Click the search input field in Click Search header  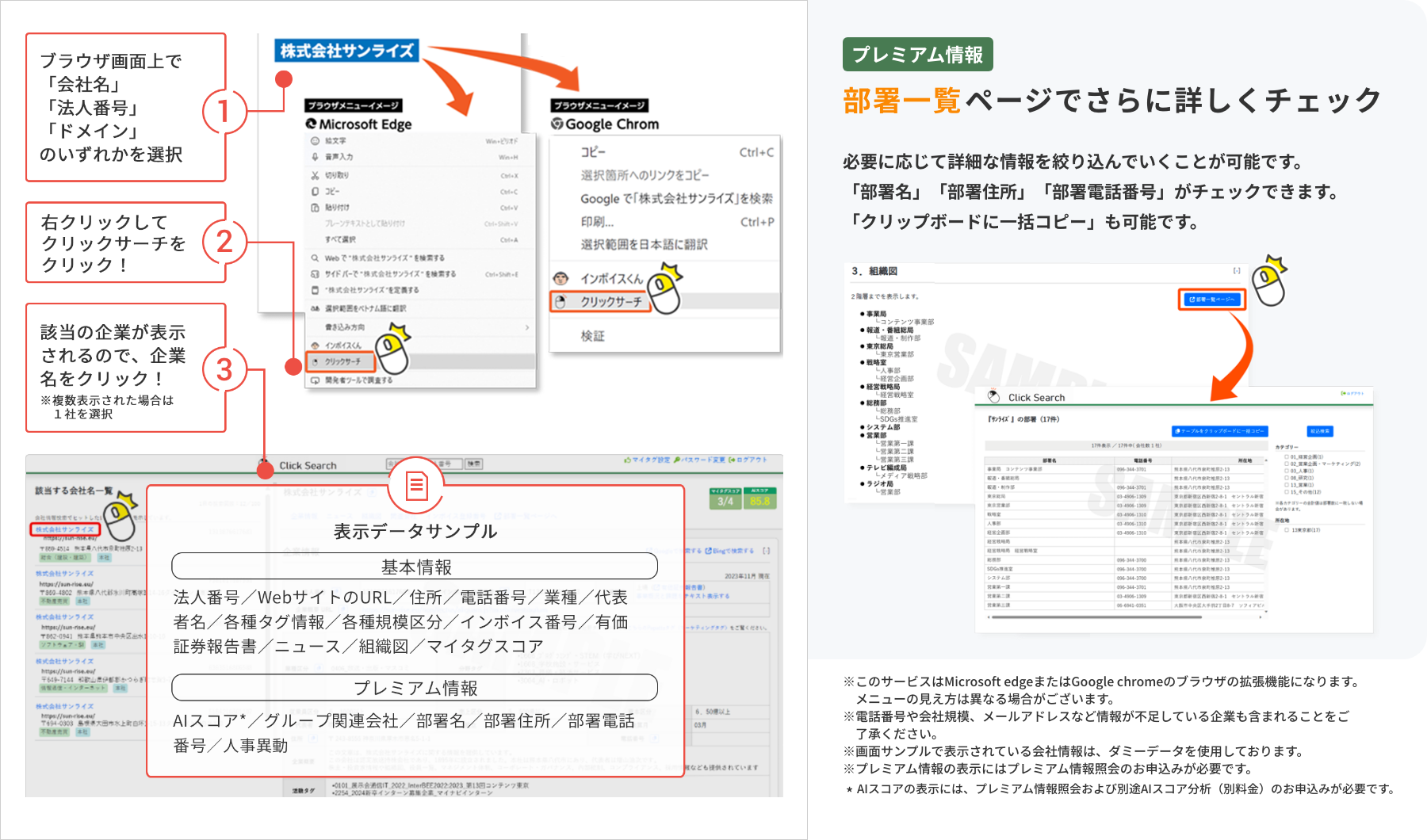[424, 464]
